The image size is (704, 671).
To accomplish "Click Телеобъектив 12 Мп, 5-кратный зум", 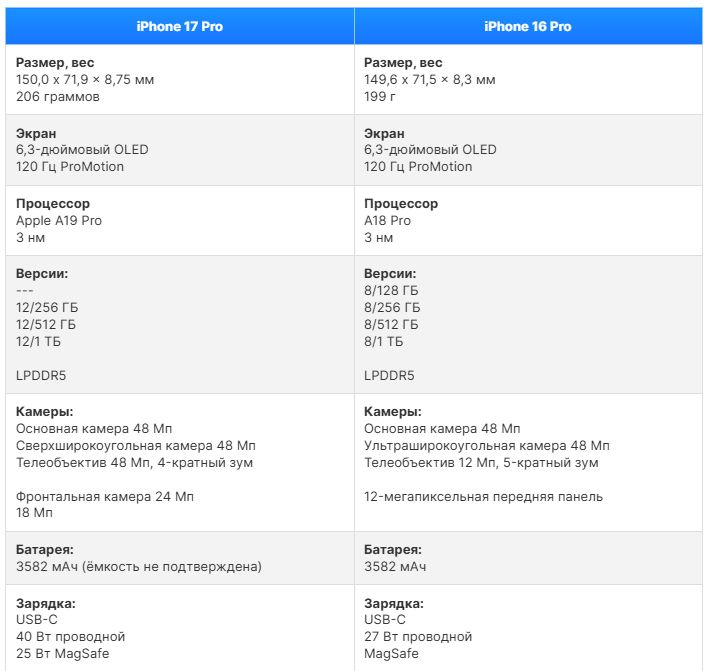I will (481, 462).
